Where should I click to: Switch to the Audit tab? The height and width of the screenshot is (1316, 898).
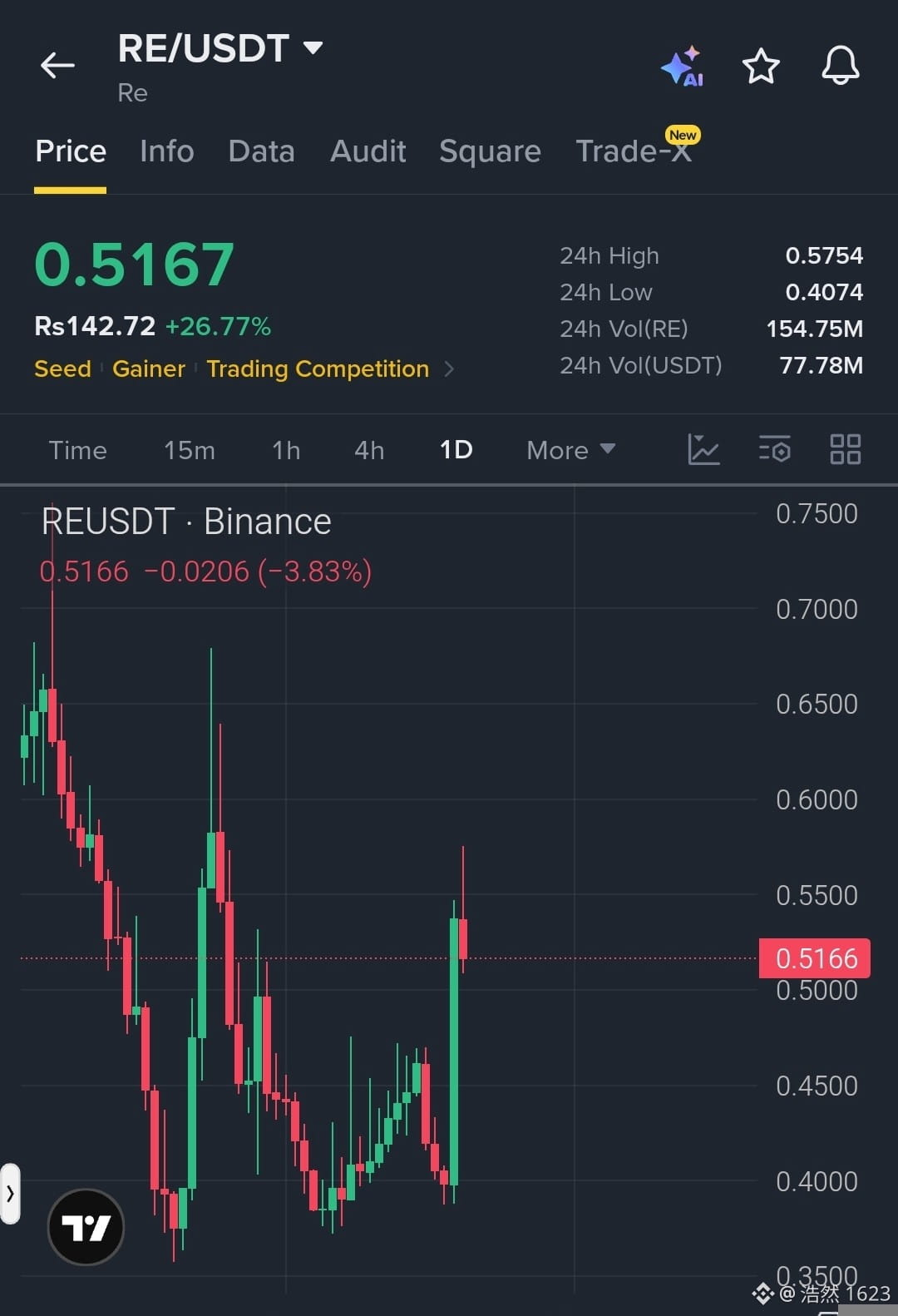click(368, 151)
